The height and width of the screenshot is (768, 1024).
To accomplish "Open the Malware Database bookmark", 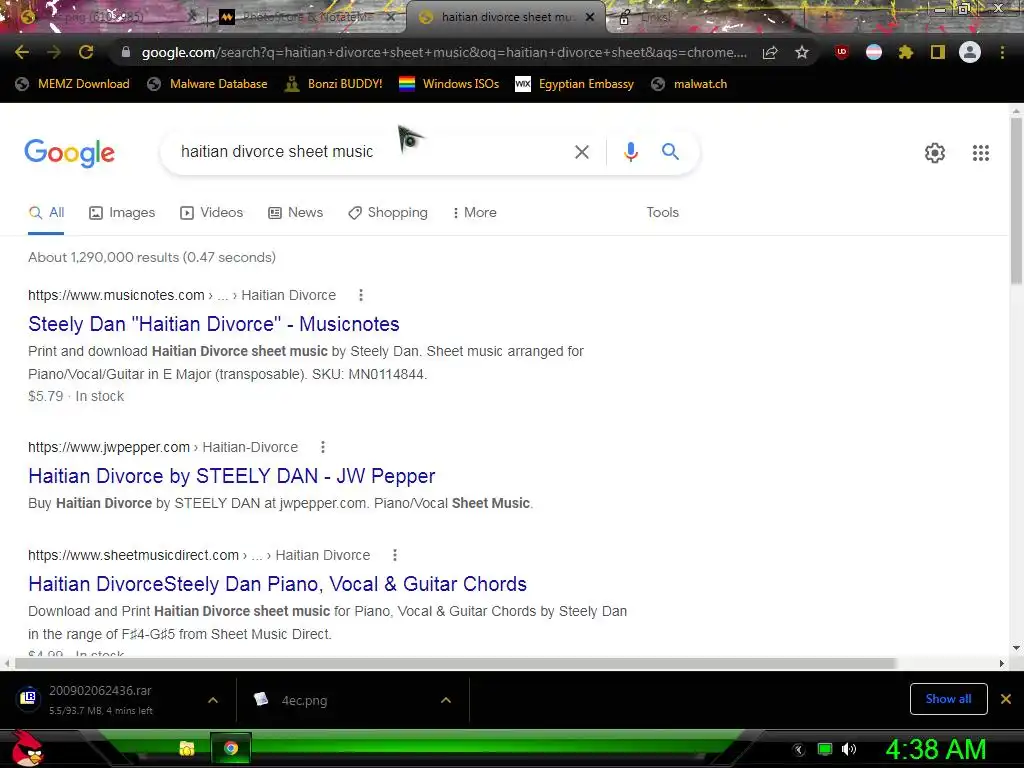I will point(207,84).
